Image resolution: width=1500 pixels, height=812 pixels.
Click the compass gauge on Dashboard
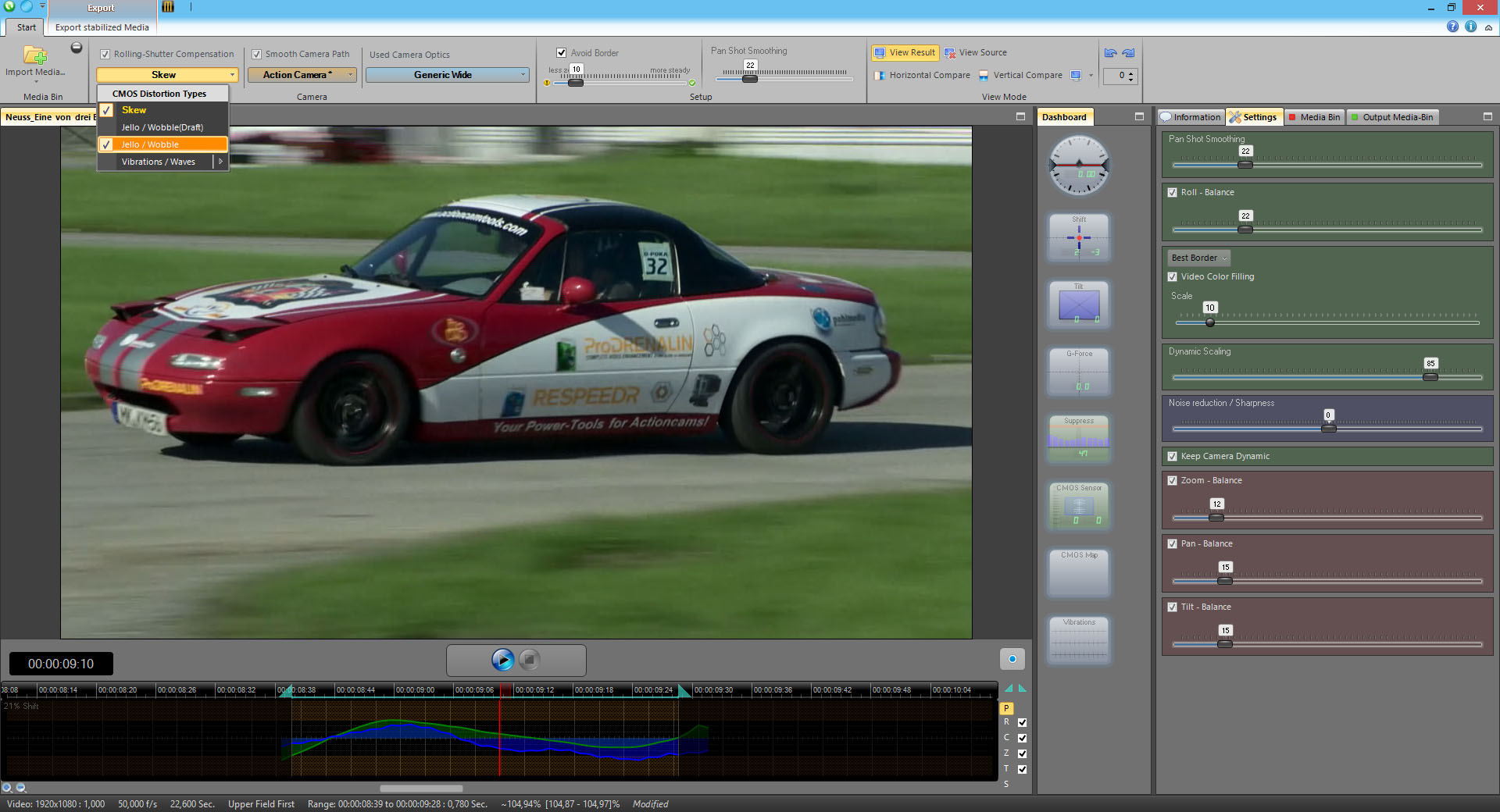click(1079, 165)
